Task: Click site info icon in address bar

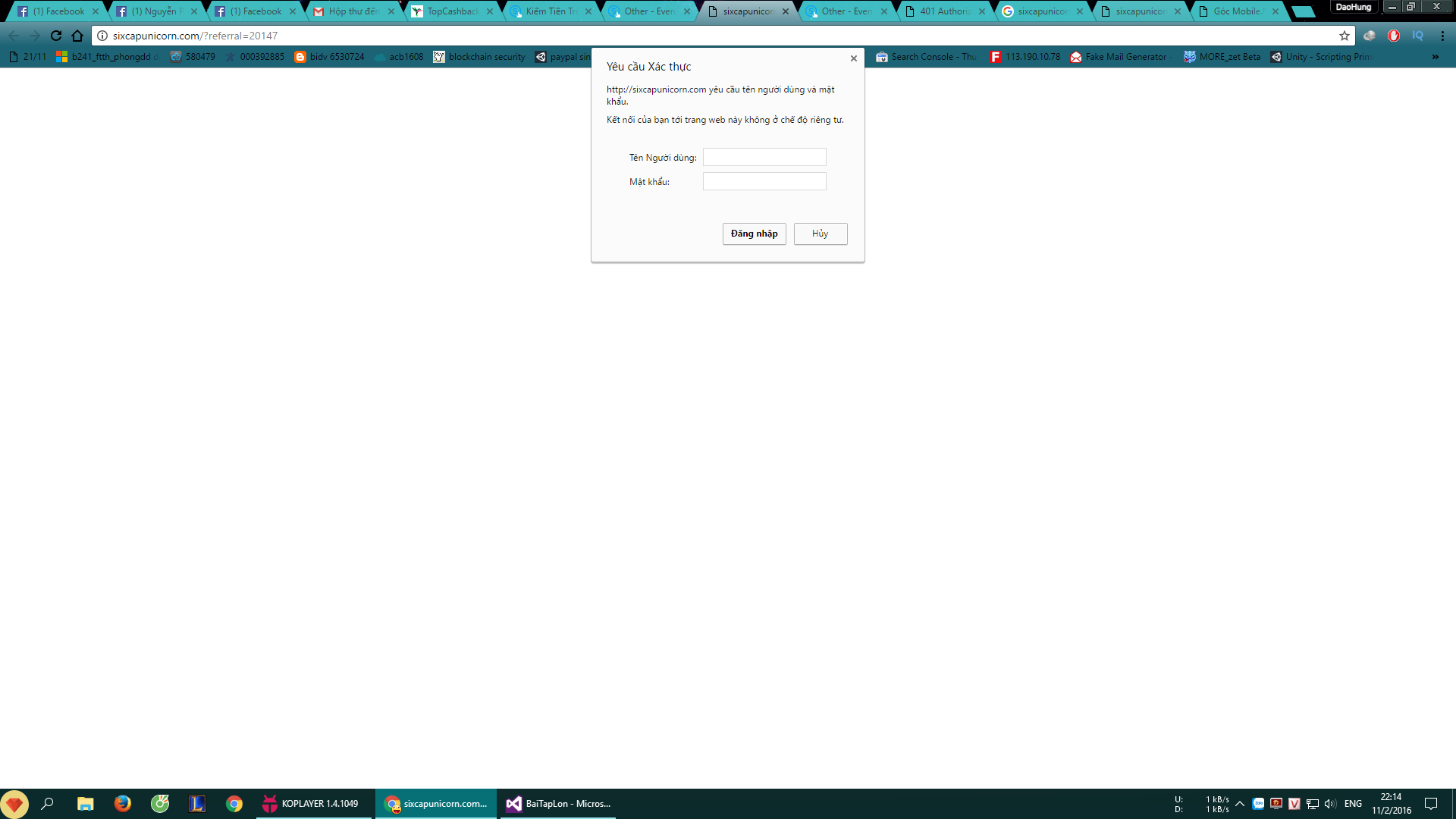Action: coord(102,36)
